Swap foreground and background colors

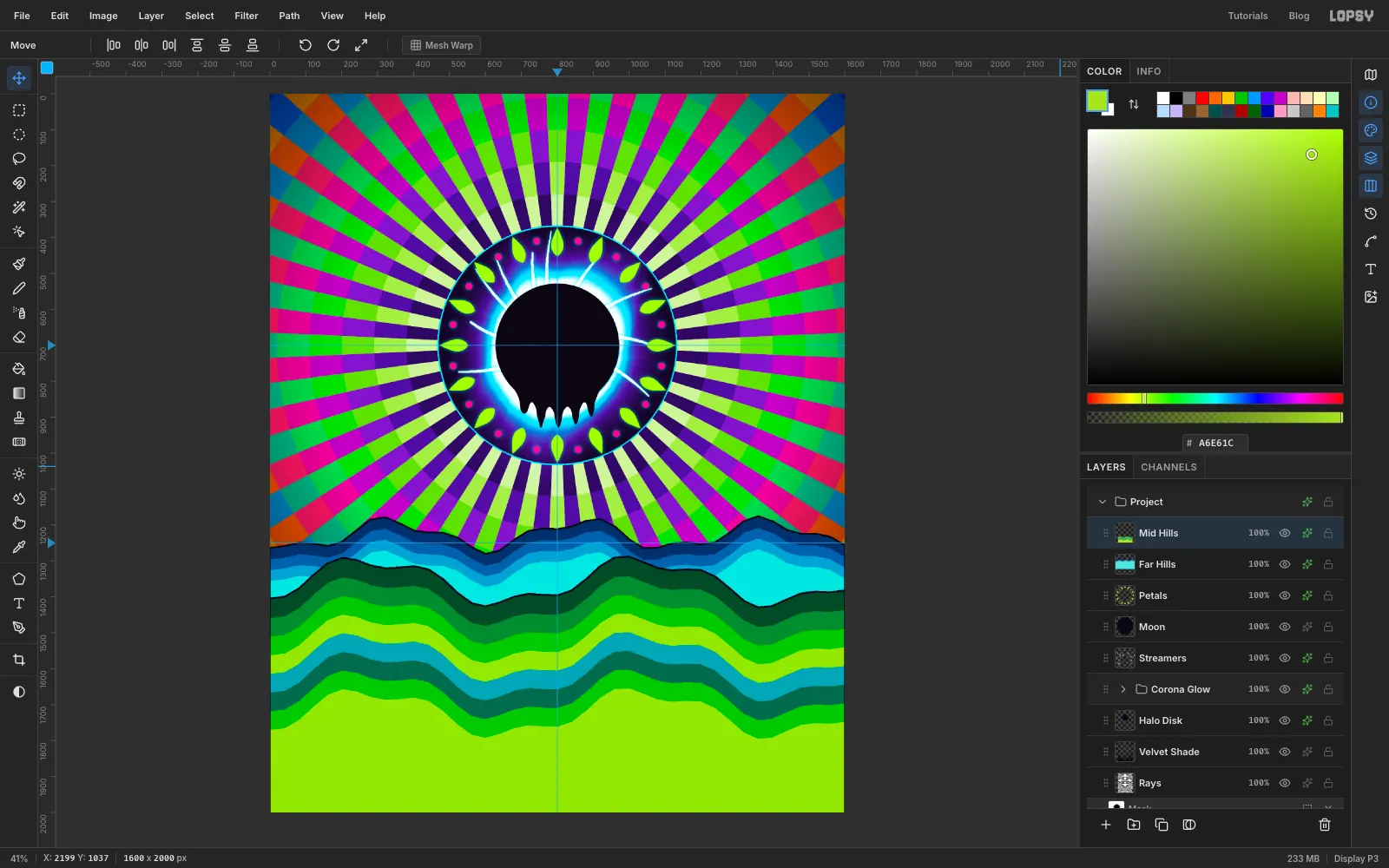(x=1134, y=104)
